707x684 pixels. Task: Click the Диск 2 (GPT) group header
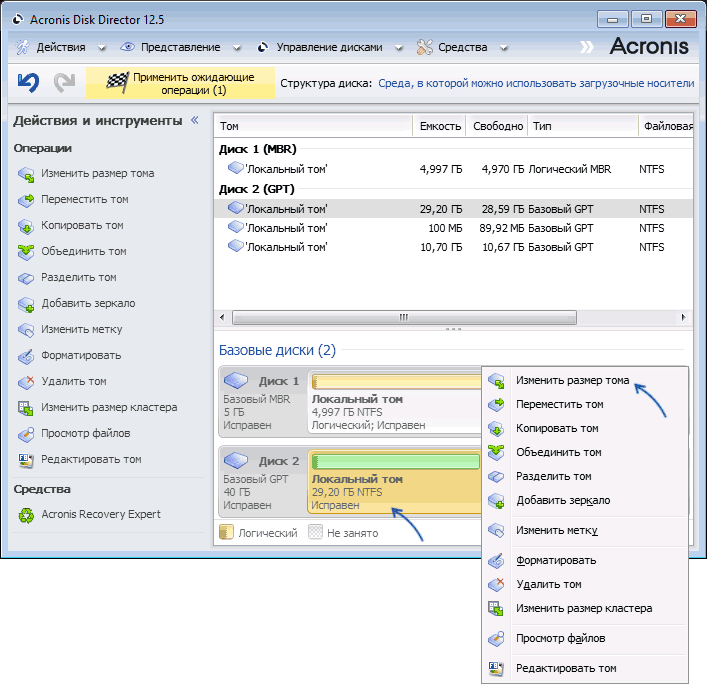[x=257, y=189]
